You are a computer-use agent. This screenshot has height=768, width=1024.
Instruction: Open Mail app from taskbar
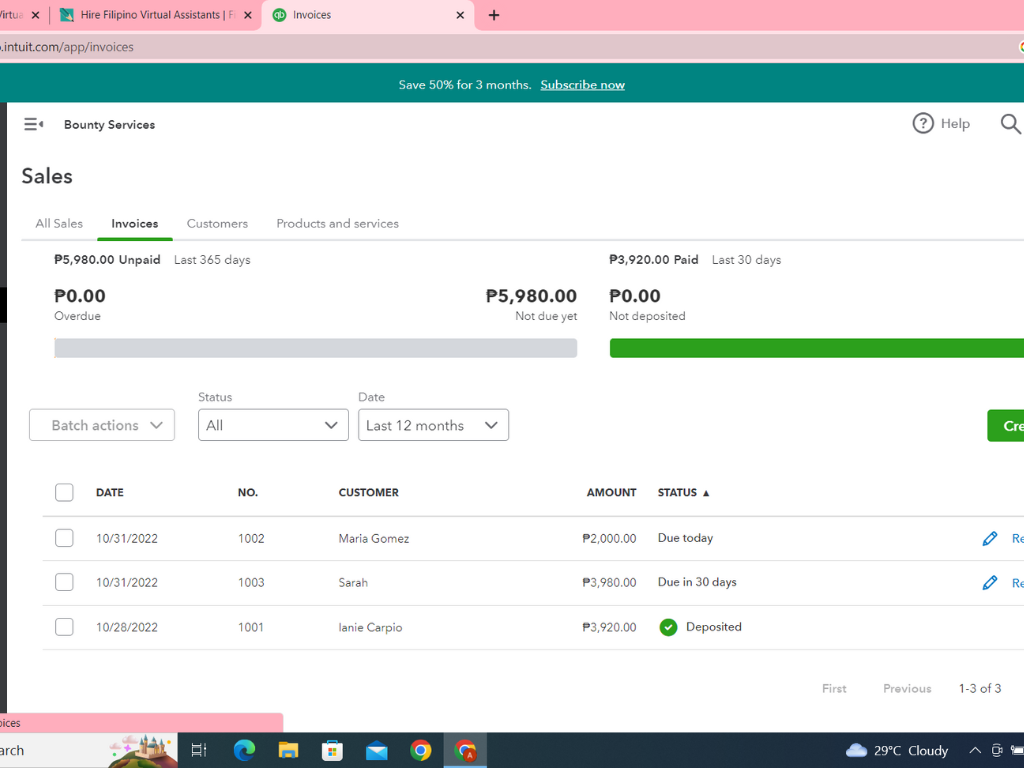click(377, 751)
